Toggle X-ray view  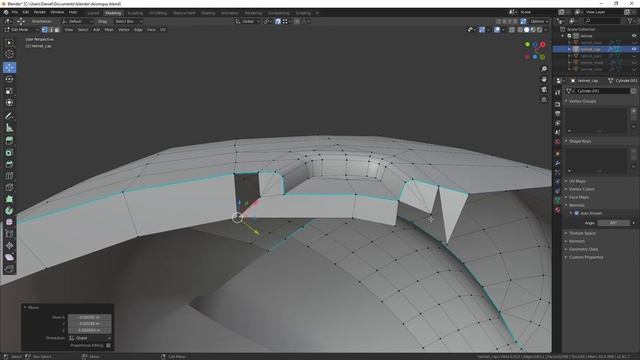coord(511,30)
